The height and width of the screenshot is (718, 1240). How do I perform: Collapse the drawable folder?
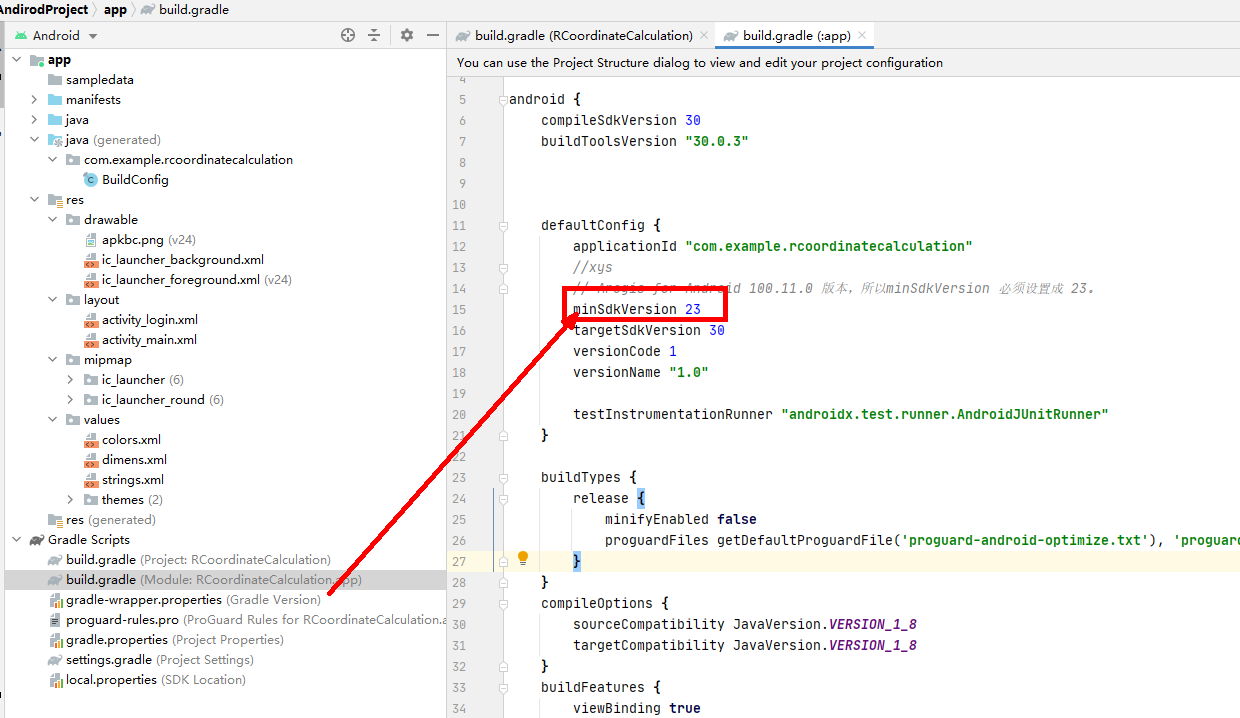pyautogui.click(x=53, y=220)
